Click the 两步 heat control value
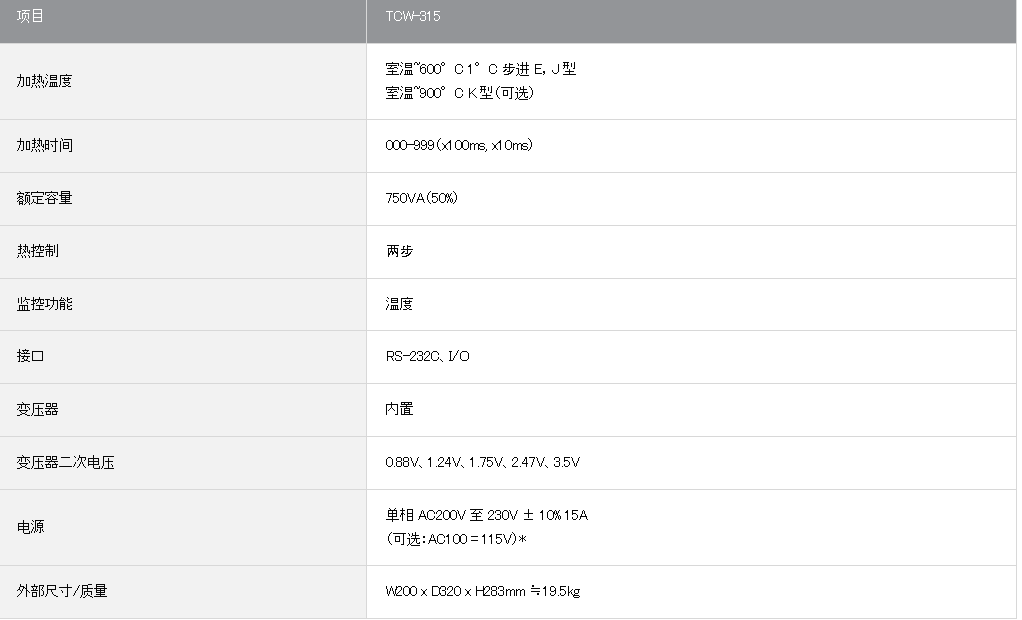This screenshot has height=620, width=1022. 399,251
